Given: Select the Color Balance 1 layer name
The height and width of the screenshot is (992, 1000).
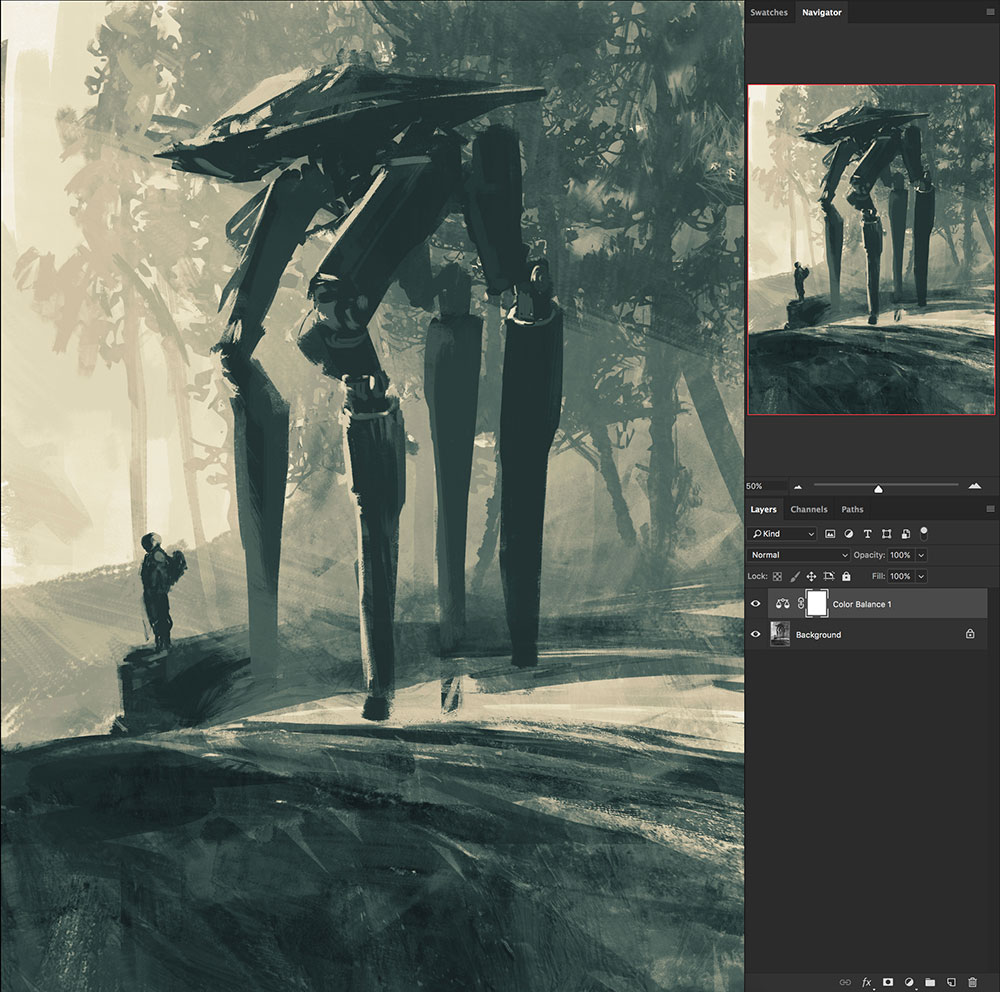Looking at the screenshot, I should tap(862, 604).
